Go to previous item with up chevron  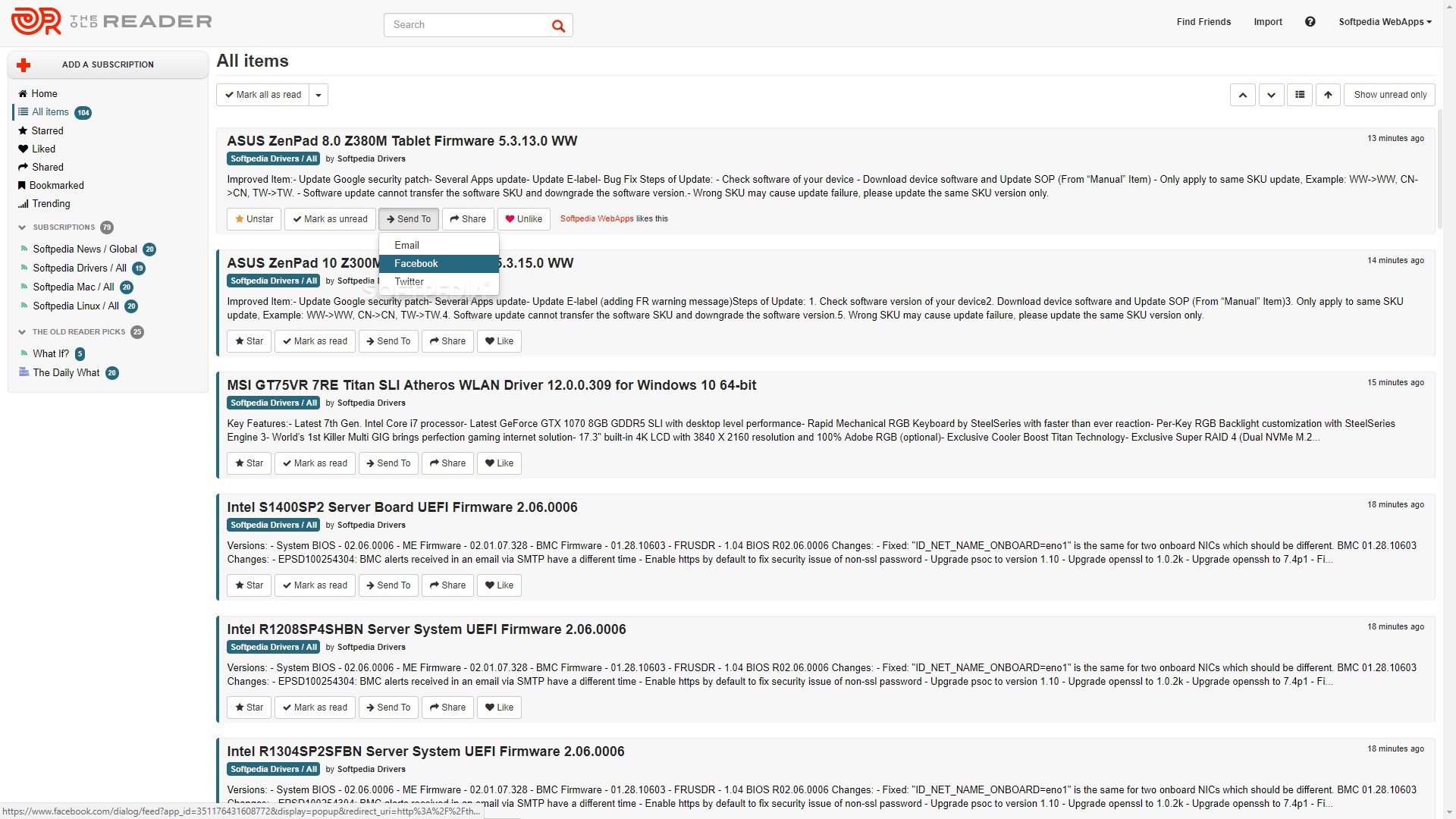1242,95
